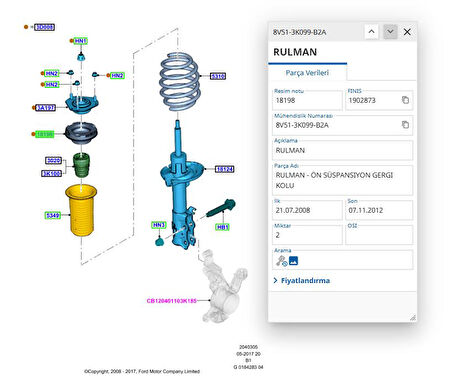Image resolution: width=452 pixels, height=387 pixels.
Task: Click the Parça Adı description field
Action: 342,180
